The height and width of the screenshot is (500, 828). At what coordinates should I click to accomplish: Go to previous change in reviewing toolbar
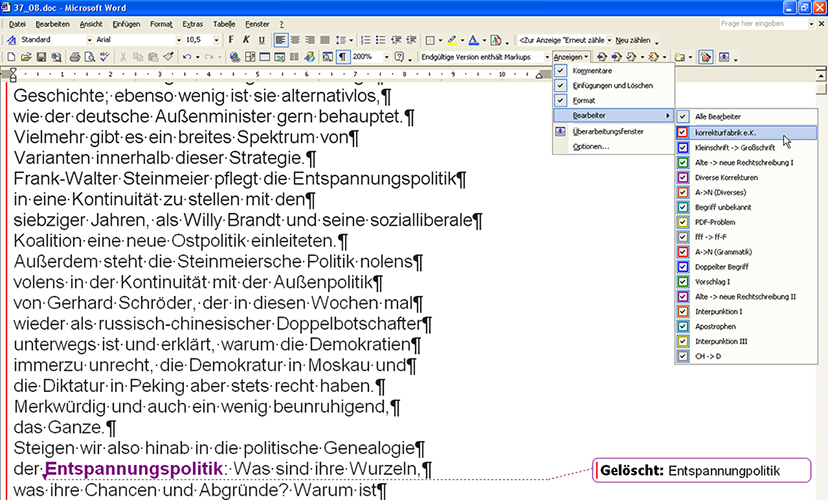coord(601,56)
